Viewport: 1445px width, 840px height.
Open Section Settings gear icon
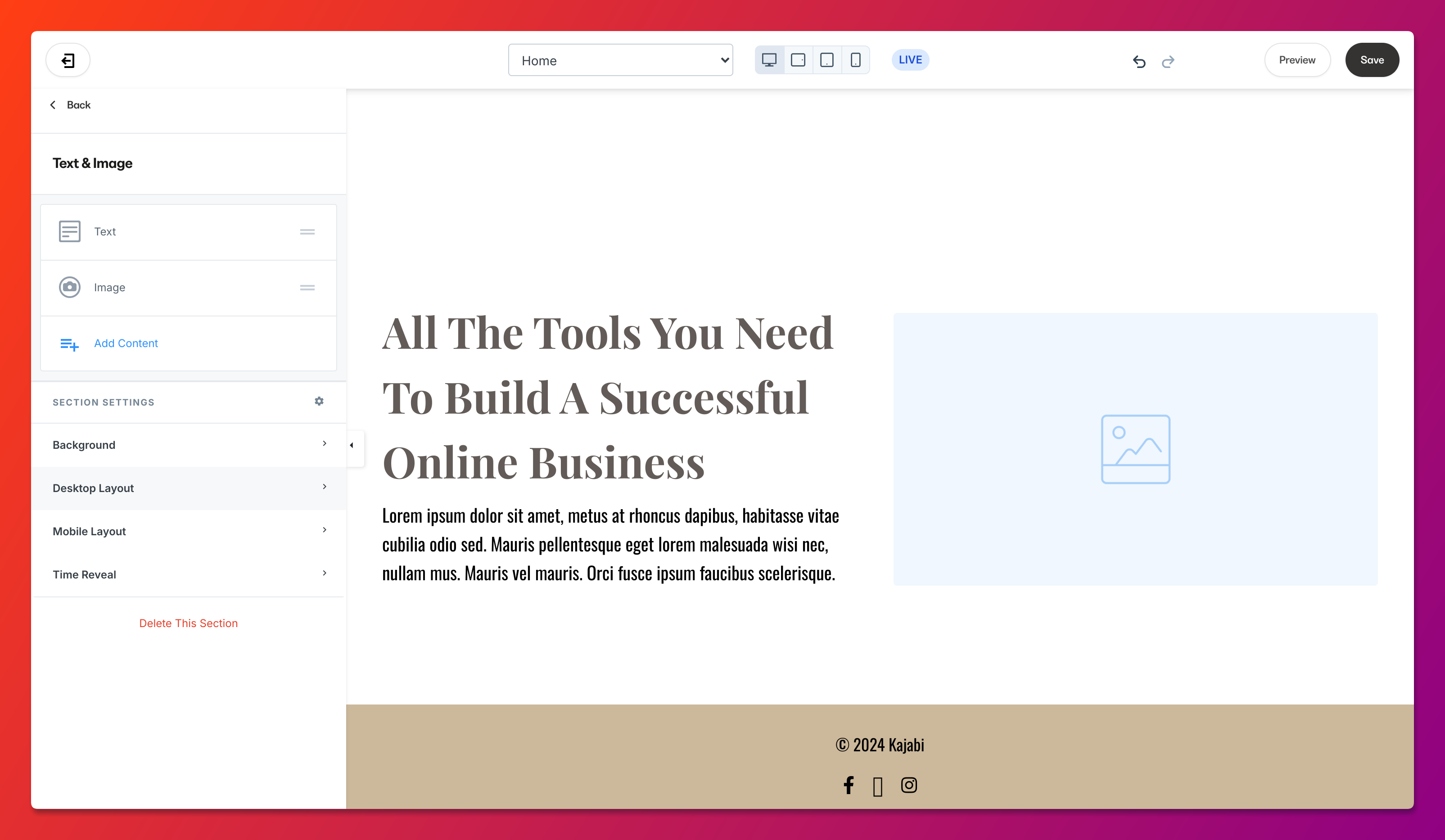(319, 402)
